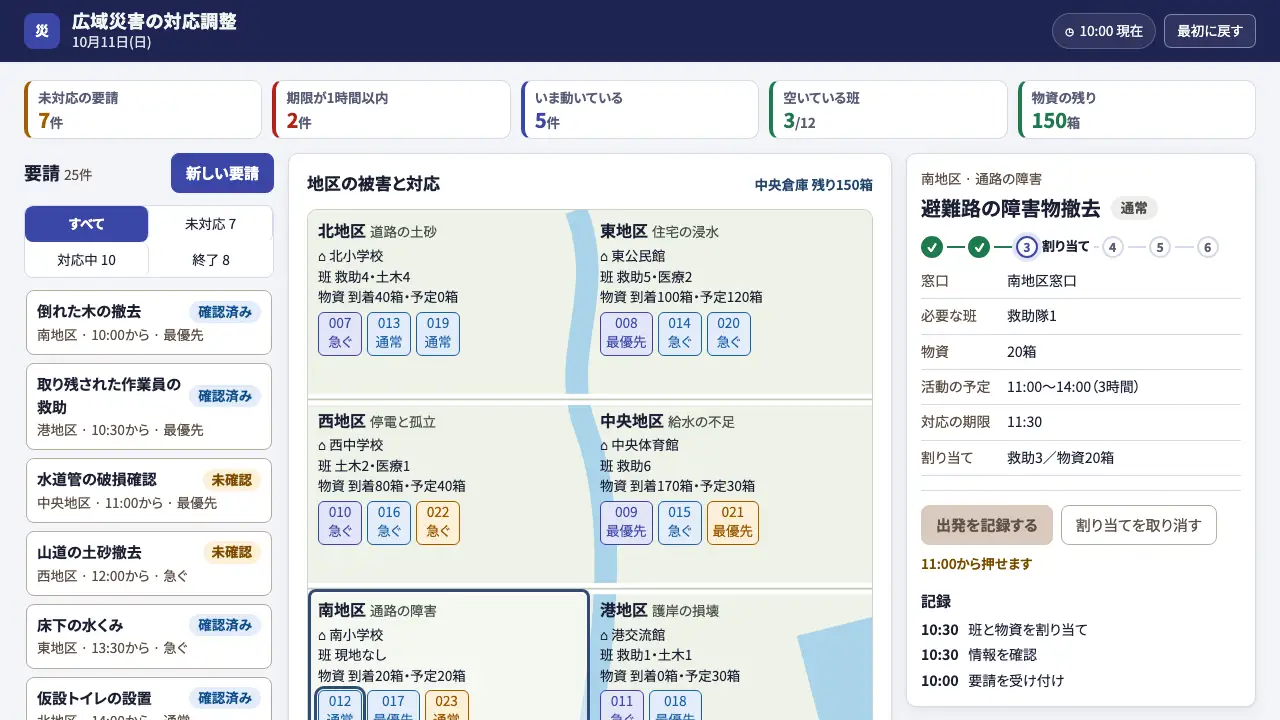The height and width of the screenshot is (720, 1280).
Task: Open the 終了 8 tab
Action: pos(211,260)
